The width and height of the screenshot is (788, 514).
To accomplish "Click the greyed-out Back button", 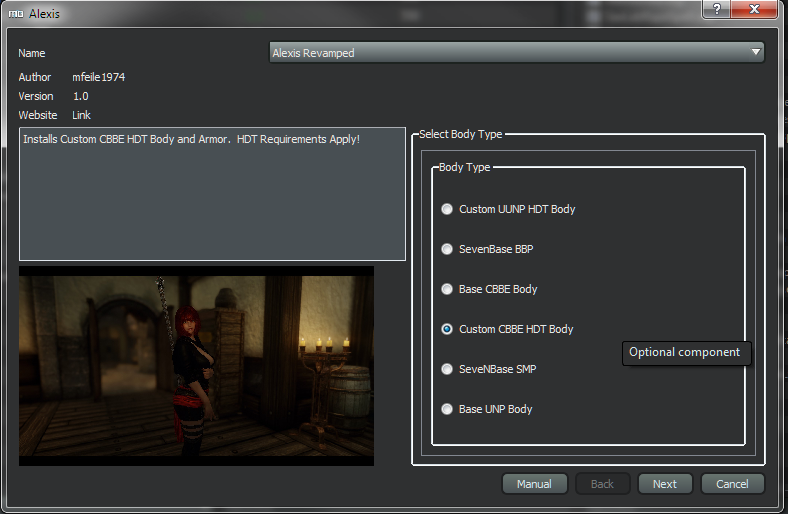I will click(x=602, y=484).
